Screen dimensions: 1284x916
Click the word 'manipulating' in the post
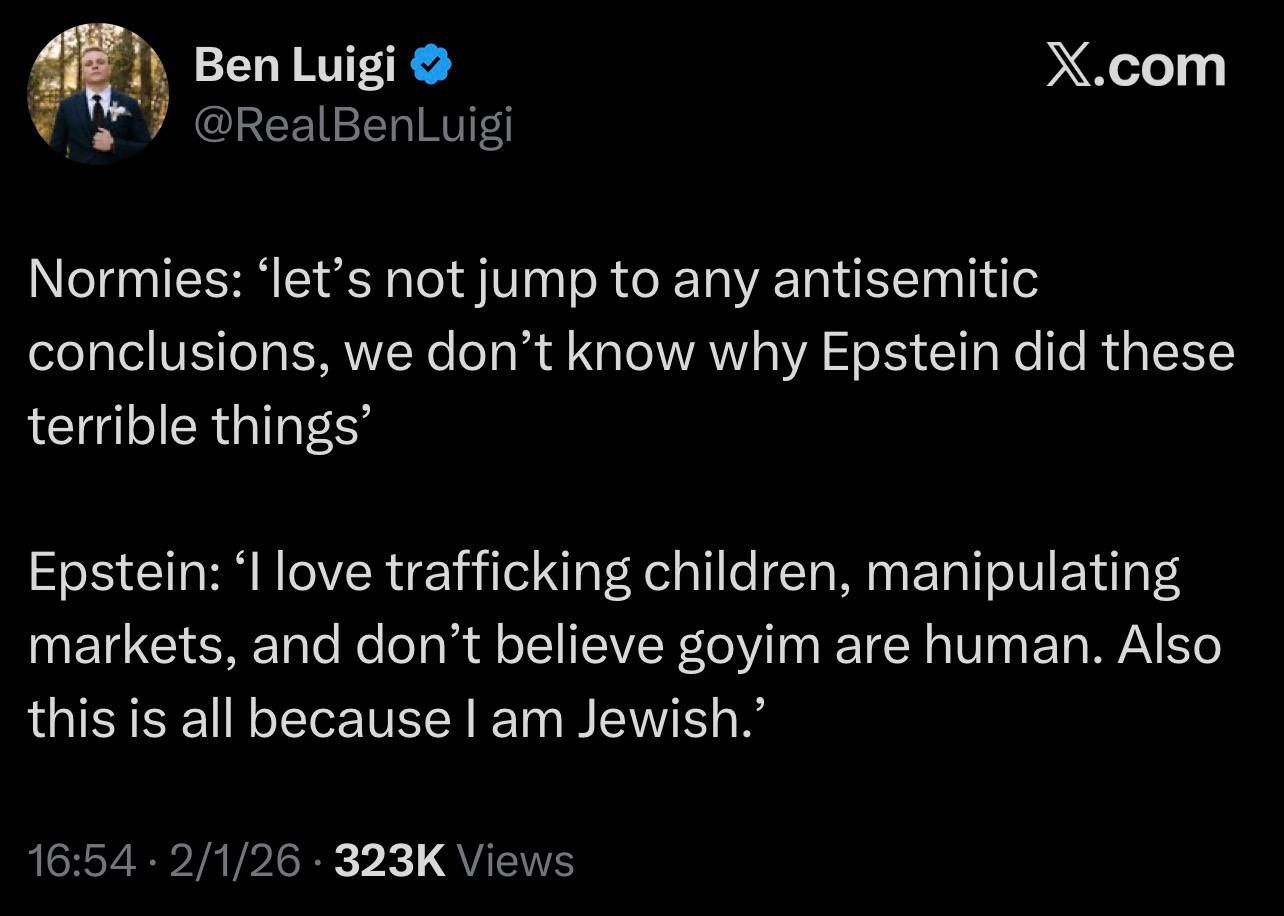pos(1023,573)
